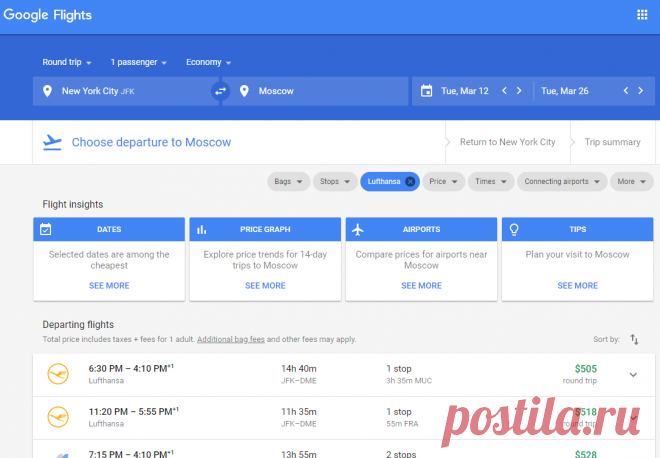Click the Lufthansa logo on the $505 flight
Image resolution: width=660 pixels, height=458 pixels.
pos(58,374)
